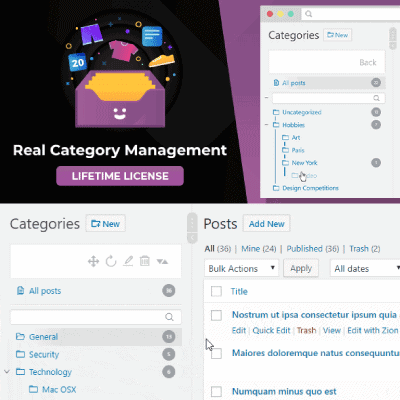Viewport: 400px width, 400px height.
Task: Click the category search field in preview window
Action: (329, 98)
